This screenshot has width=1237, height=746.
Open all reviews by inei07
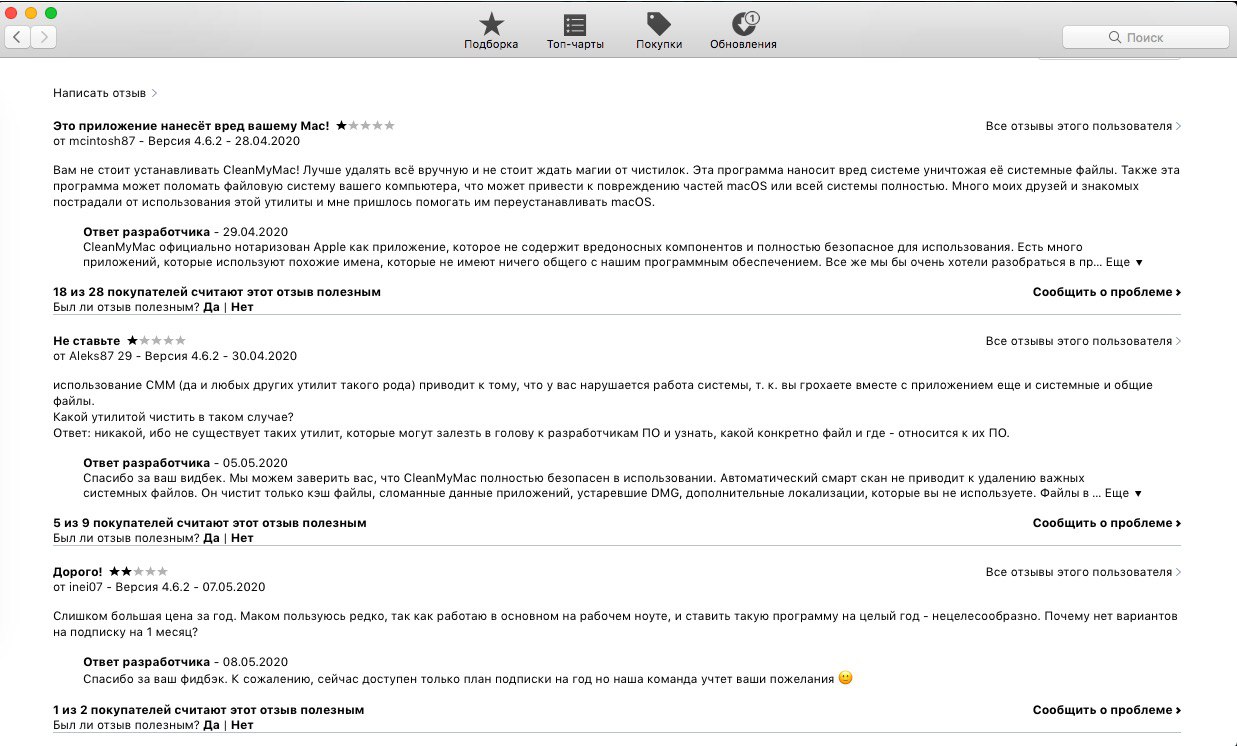[1083, 572]
